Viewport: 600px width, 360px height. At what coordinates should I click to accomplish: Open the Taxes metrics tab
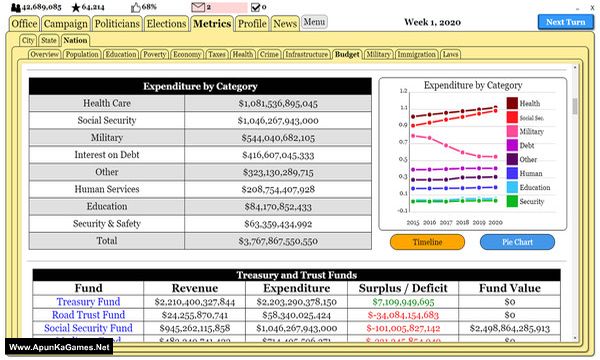217,54
